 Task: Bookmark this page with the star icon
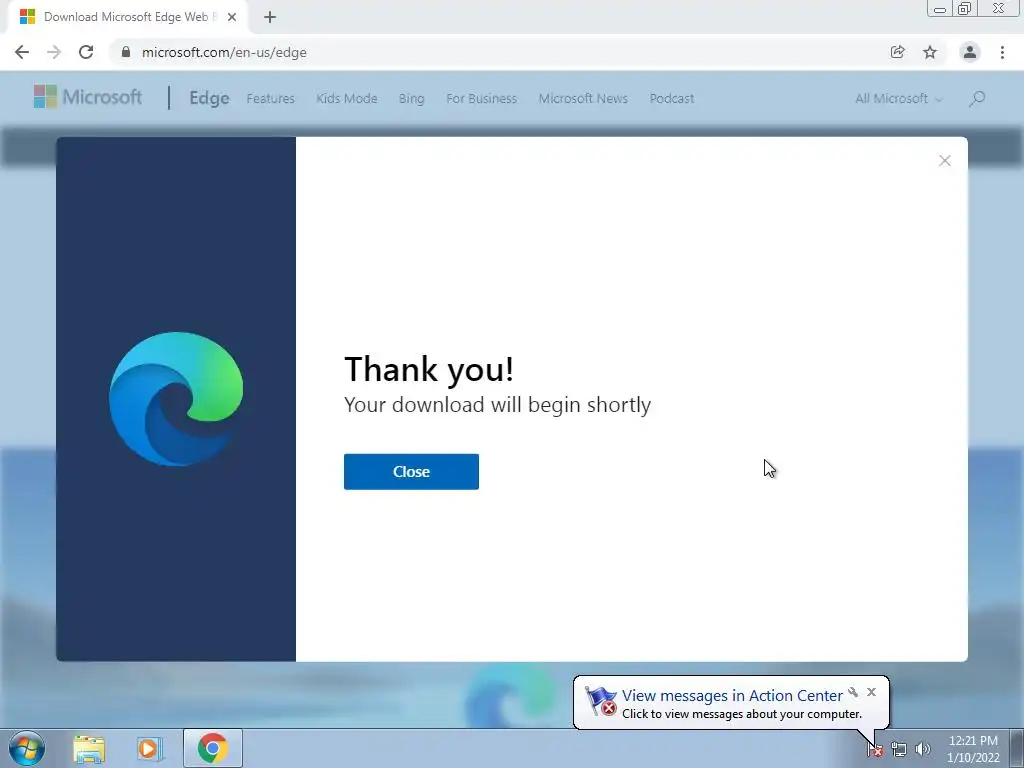point(930,52)
